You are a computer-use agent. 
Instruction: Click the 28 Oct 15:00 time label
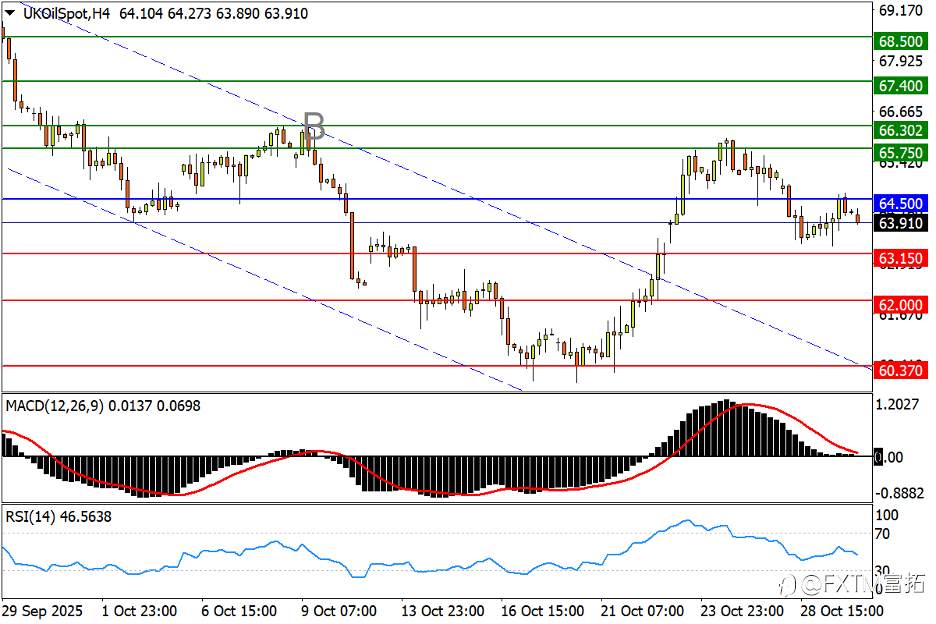coord(842,611)
